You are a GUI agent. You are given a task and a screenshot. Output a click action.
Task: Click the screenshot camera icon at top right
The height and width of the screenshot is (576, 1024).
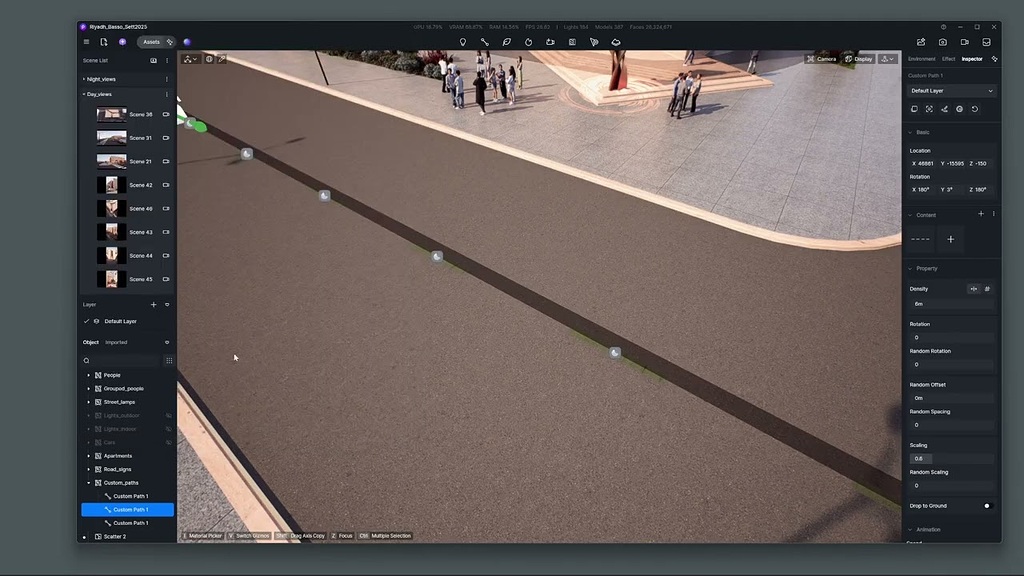[x=942, y=42]
